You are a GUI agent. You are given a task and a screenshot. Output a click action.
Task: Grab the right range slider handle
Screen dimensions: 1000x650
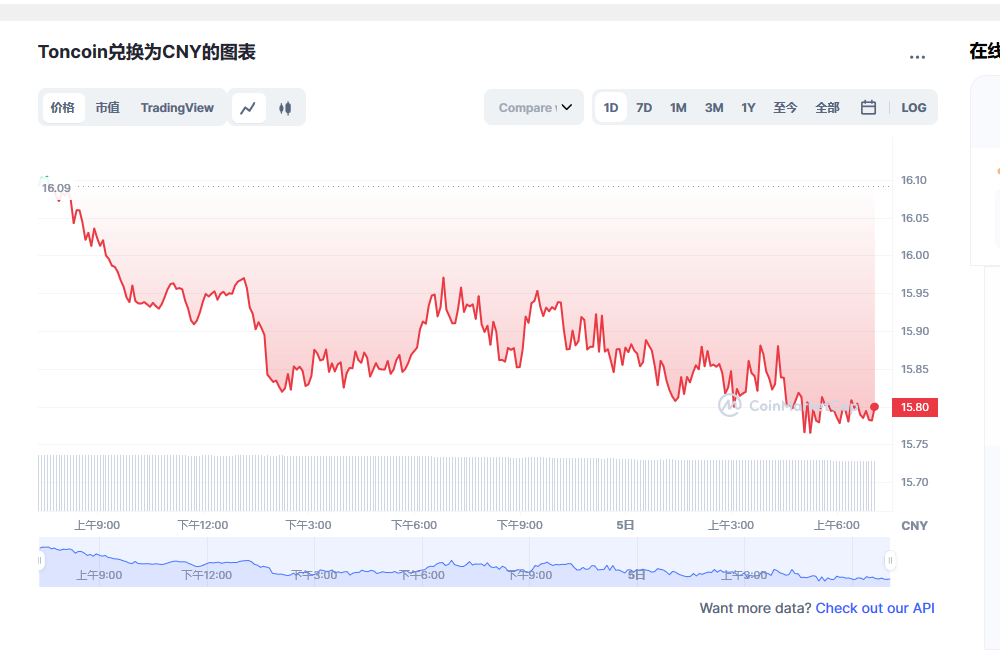(890, 561)
